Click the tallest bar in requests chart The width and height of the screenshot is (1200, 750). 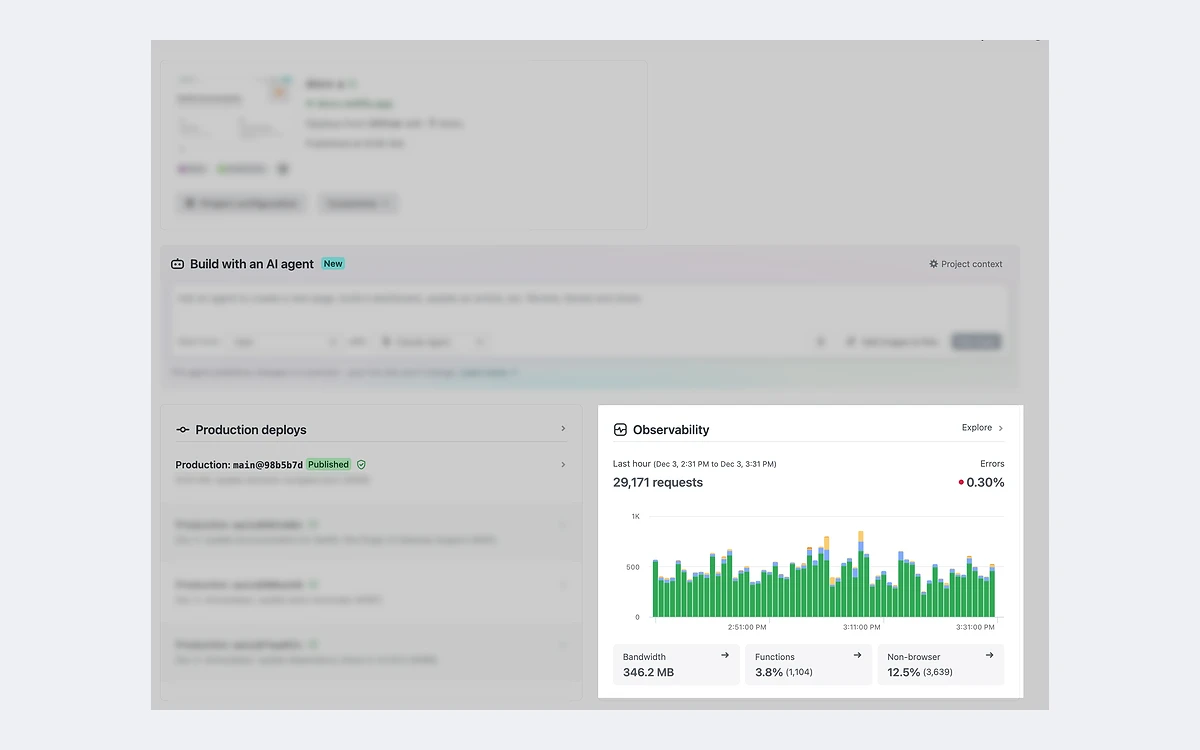[861, 574]
